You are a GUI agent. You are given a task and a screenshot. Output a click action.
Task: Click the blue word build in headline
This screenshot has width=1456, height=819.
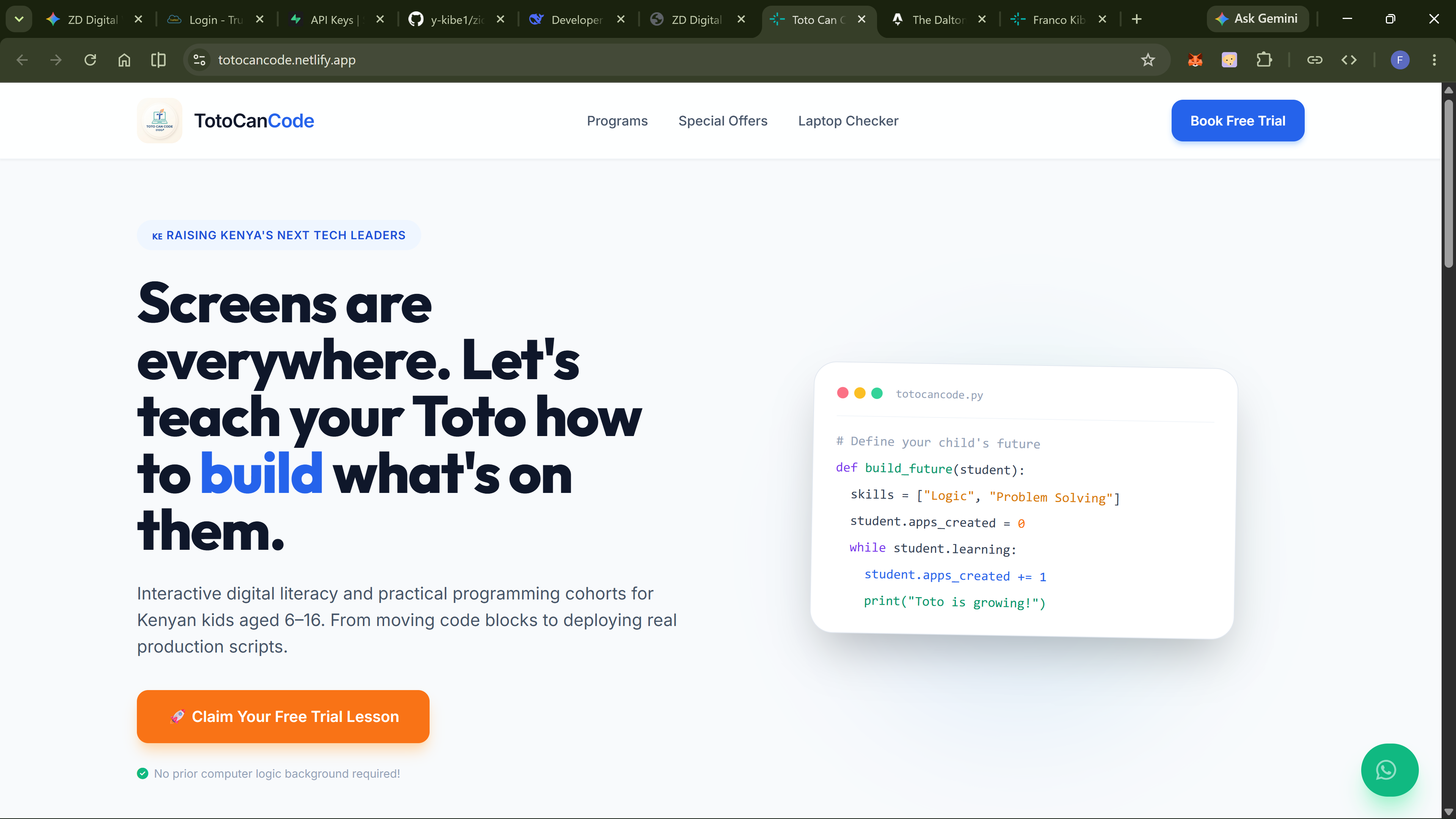click(262, 474)
